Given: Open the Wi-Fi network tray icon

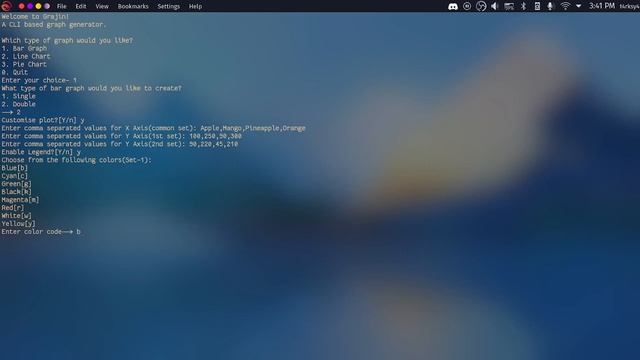Looking at the screenshot, I should pos(565,6).
